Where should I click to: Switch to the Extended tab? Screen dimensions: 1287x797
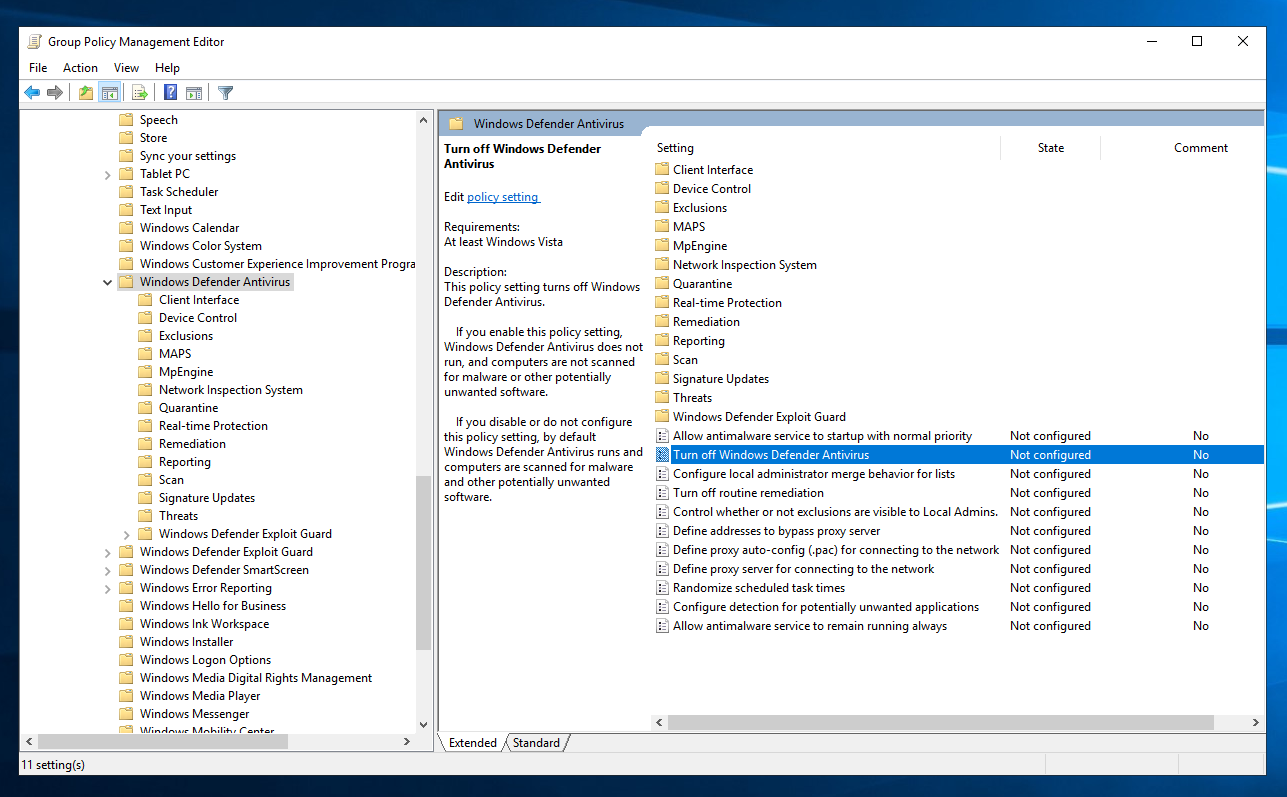[473, 743]
